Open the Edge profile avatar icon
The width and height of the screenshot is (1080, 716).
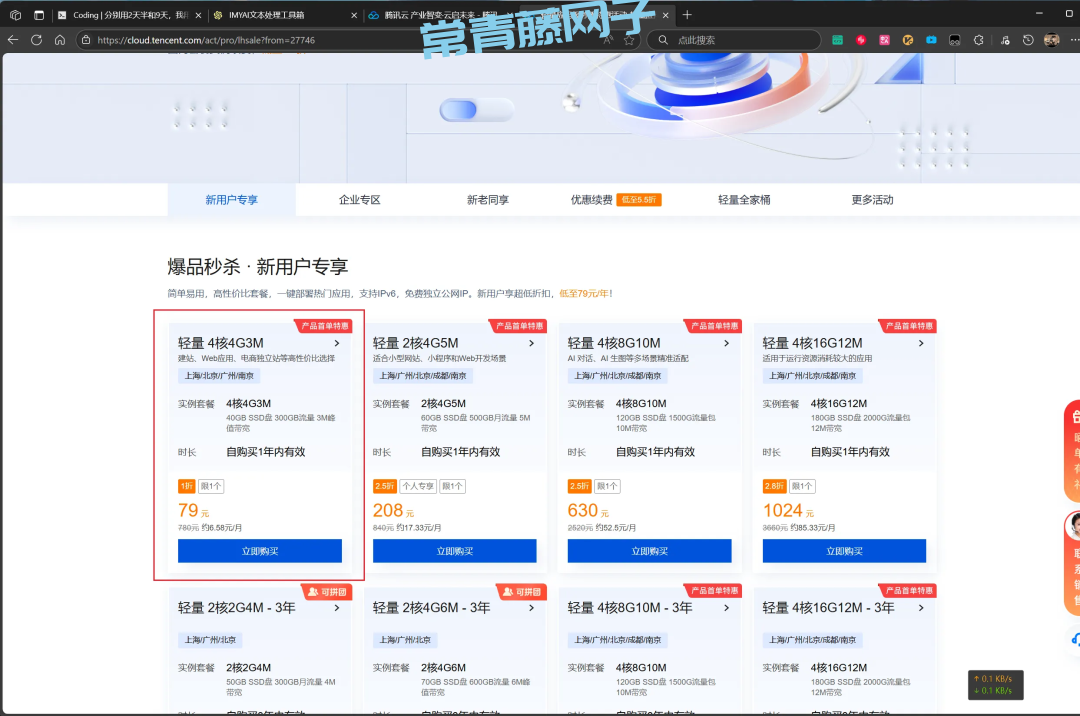click(x=1051, y=40)
